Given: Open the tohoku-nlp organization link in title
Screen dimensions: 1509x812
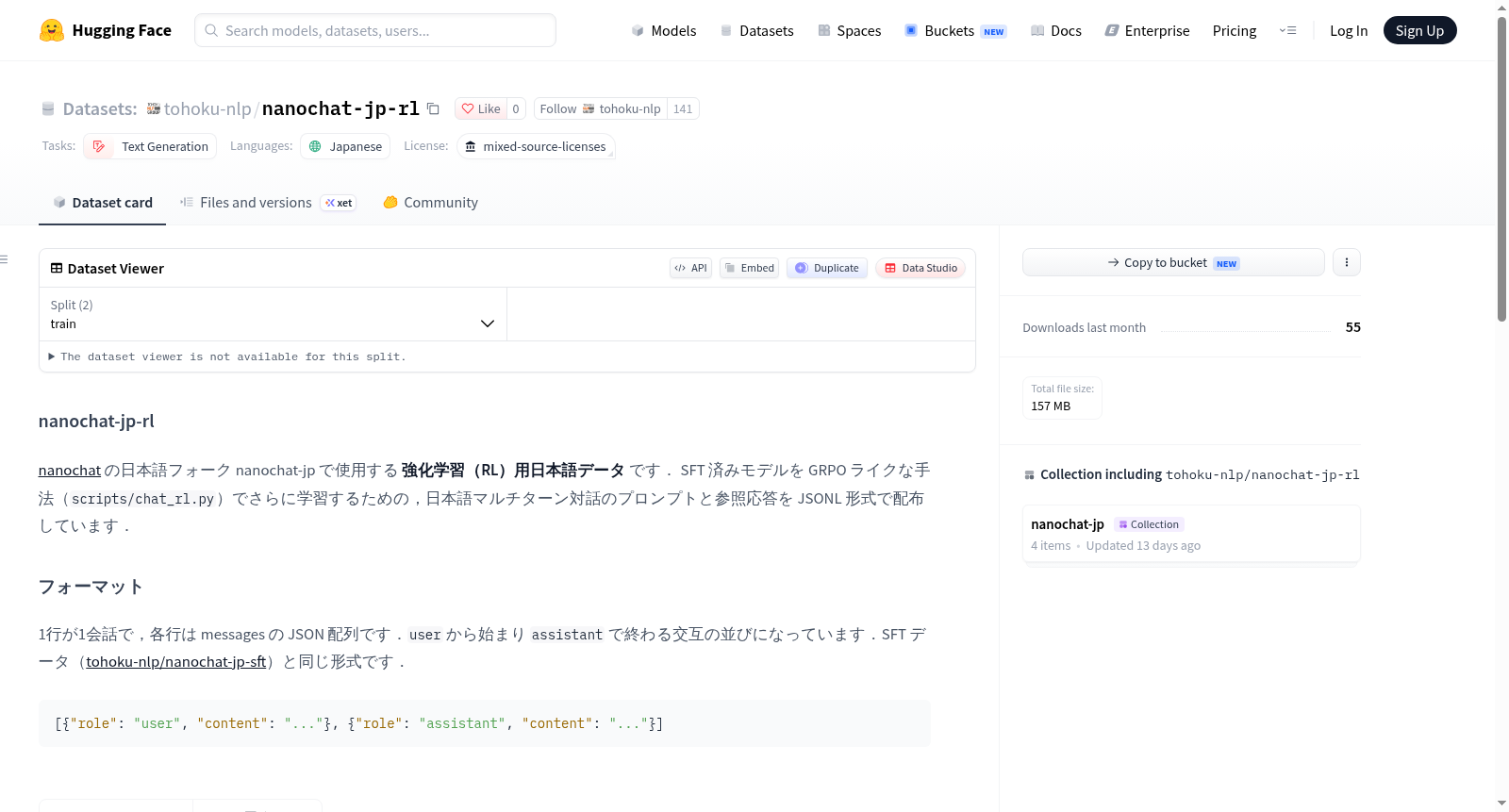Looking at the screenshot, I should tap(207, 108).
